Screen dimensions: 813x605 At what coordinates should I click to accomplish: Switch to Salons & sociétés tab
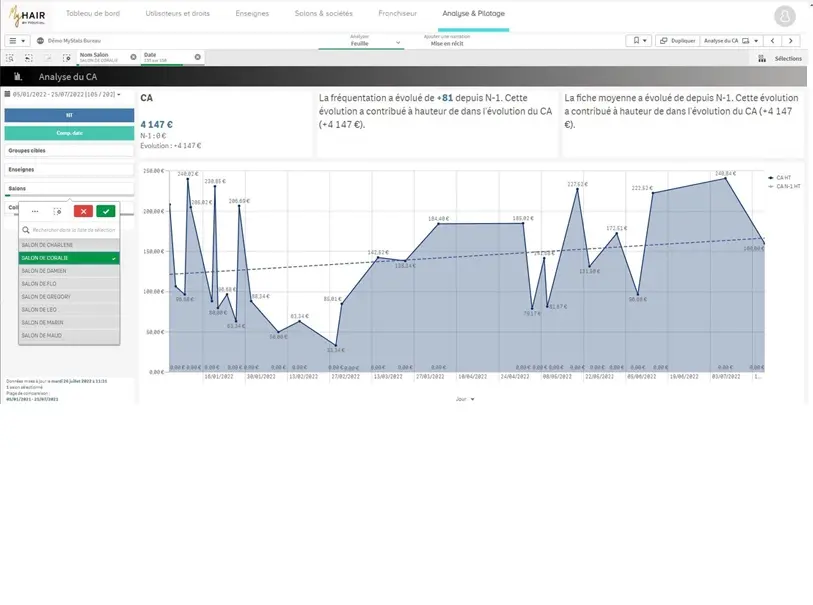(323, 15)
